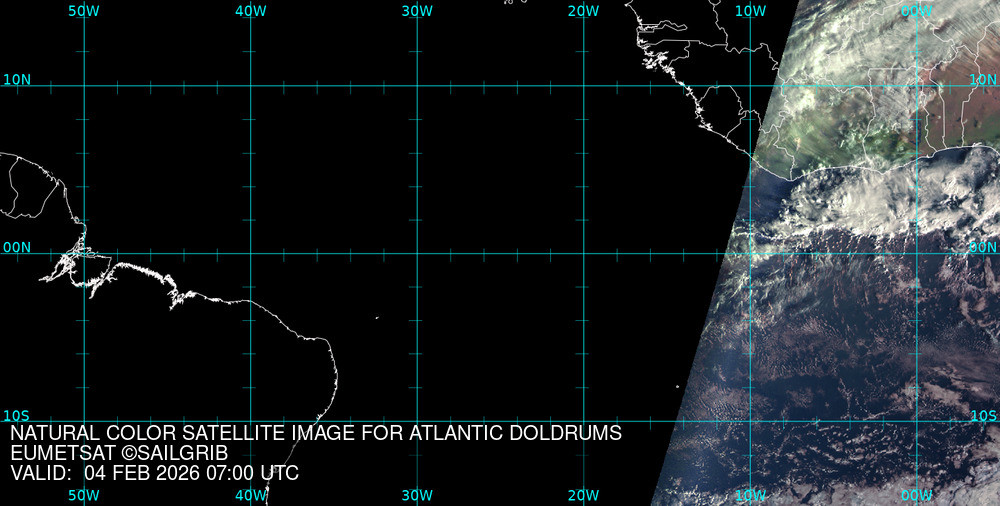Click grid intersection of 10N and 40W

pyautogui.click(x=250, y=86)
